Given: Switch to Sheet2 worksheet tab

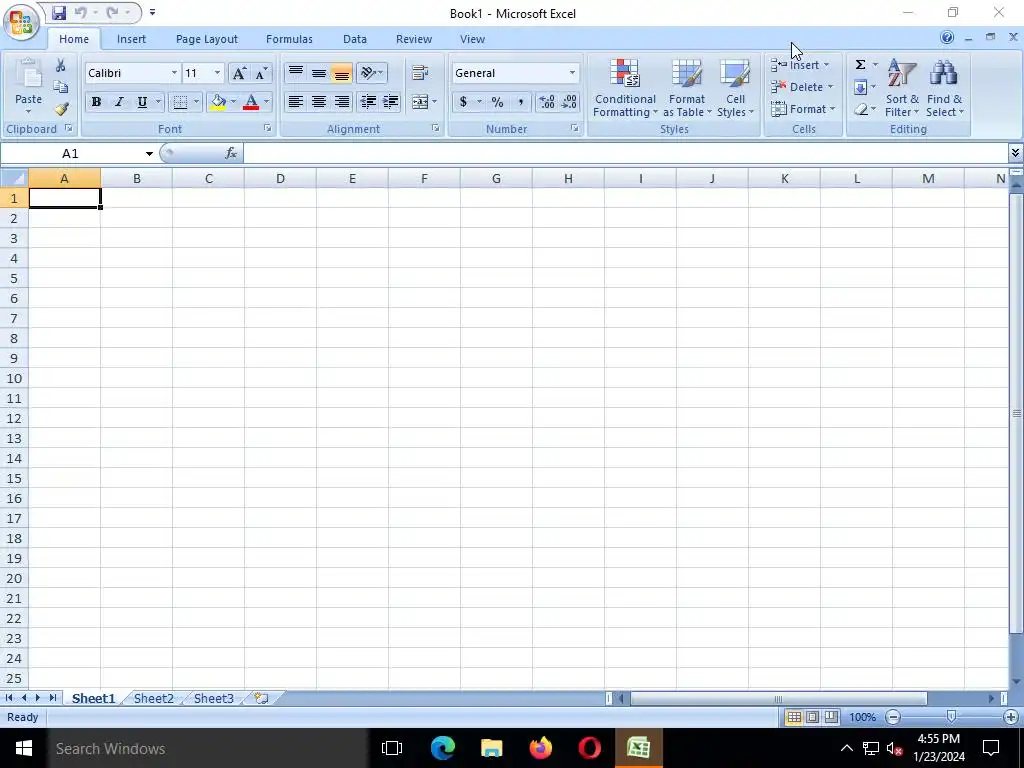Looking at the screenshot, I should (153, 698).
